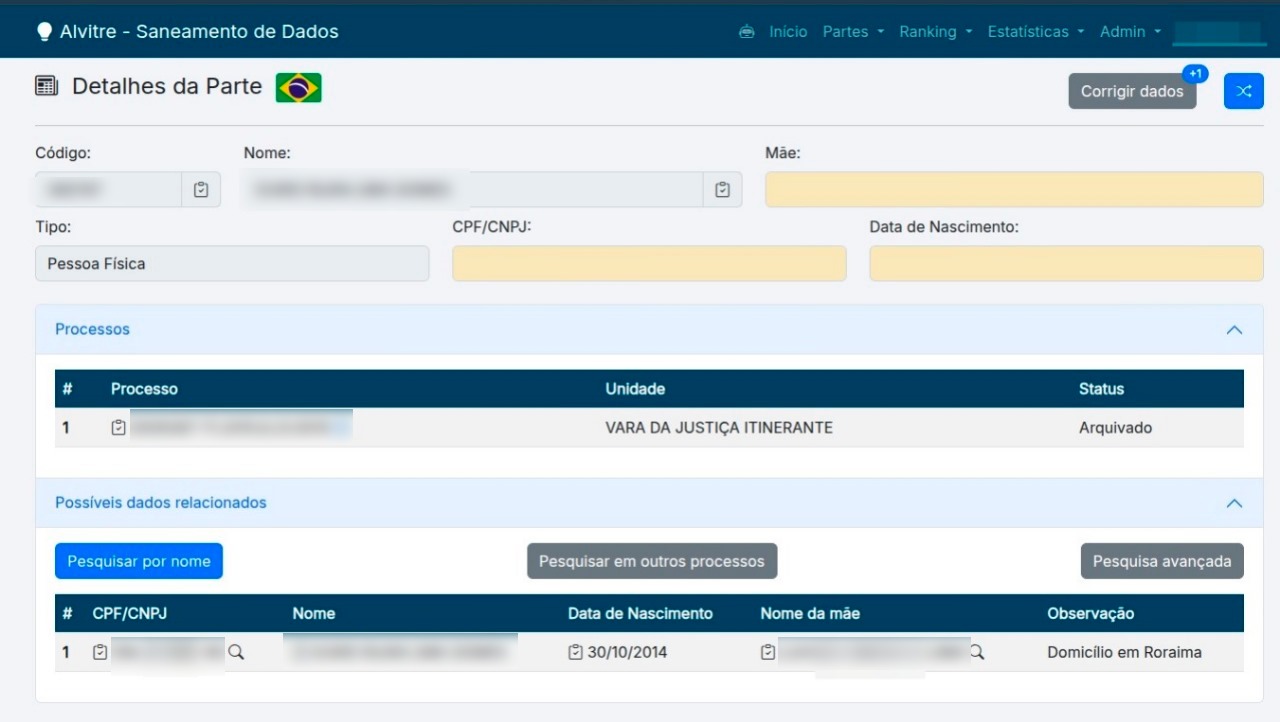This screenshot has height=722, width=1280.
Task: Click the Tipo field Pessoa Física
Action: 232,263
